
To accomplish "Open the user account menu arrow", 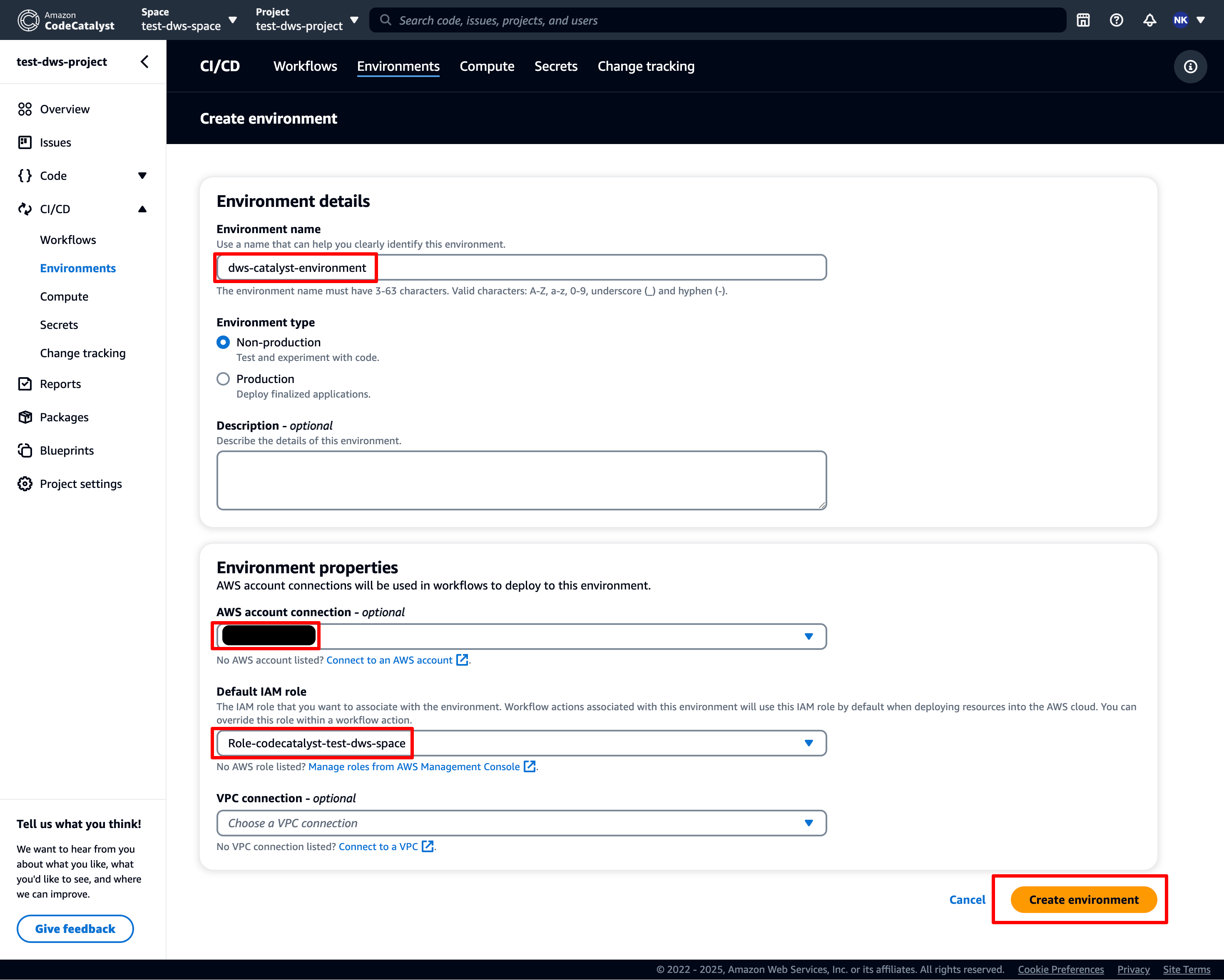I will pyautogui.click(x=1201, y=20).
